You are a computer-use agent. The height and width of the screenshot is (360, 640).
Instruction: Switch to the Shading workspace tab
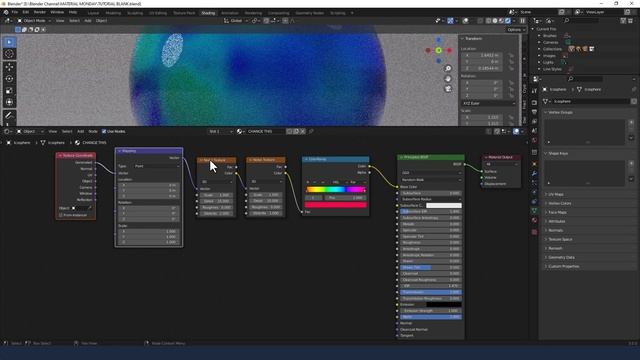click(208, 13)
